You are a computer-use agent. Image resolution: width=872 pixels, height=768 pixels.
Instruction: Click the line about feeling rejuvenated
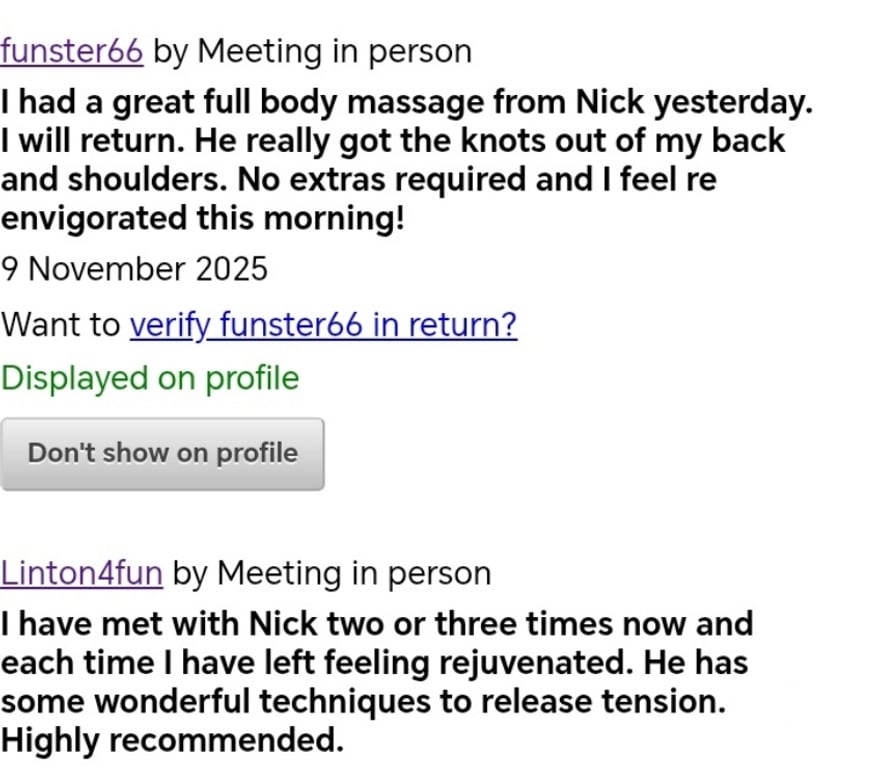click(374, 663)
